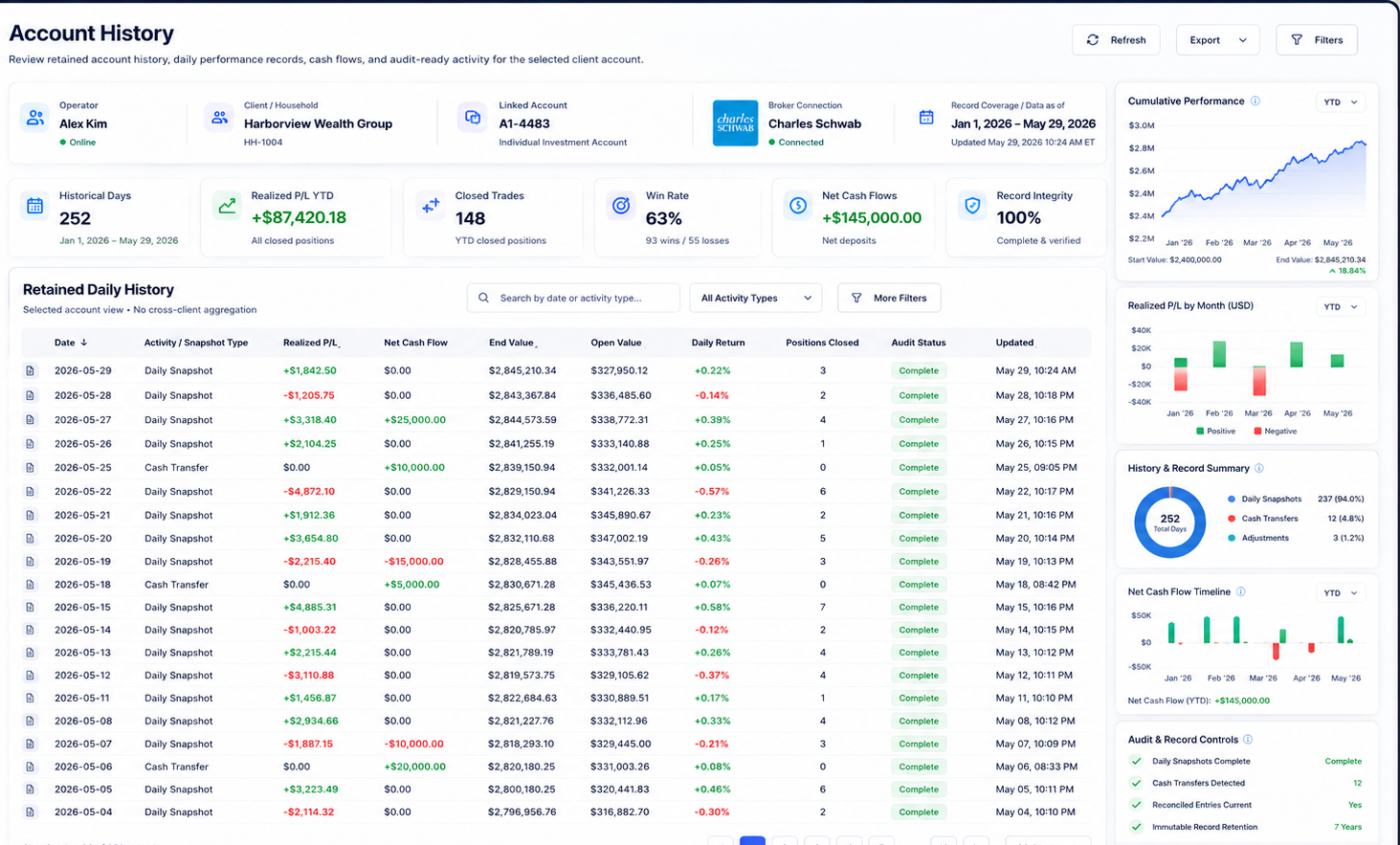Sort by the Audit Status column header

[919, 343]
